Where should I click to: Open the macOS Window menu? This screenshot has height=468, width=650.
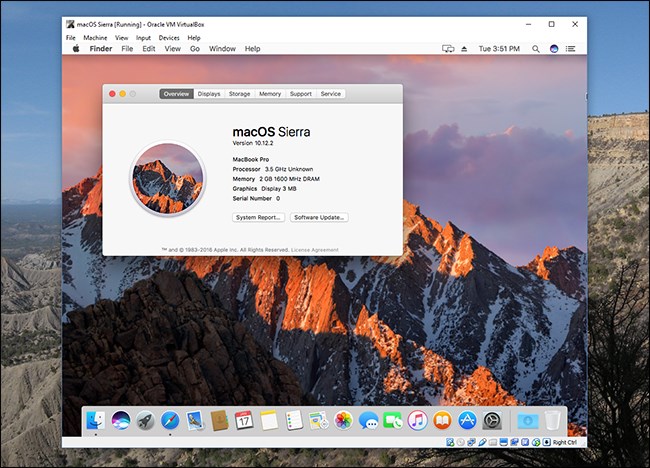click(222, 48)
